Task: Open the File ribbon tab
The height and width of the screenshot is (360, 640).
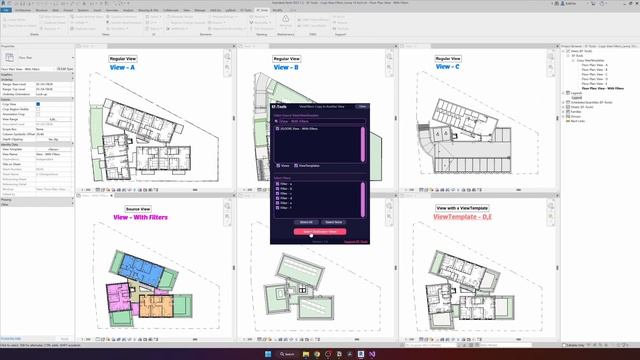Action: tap(6, 10)
